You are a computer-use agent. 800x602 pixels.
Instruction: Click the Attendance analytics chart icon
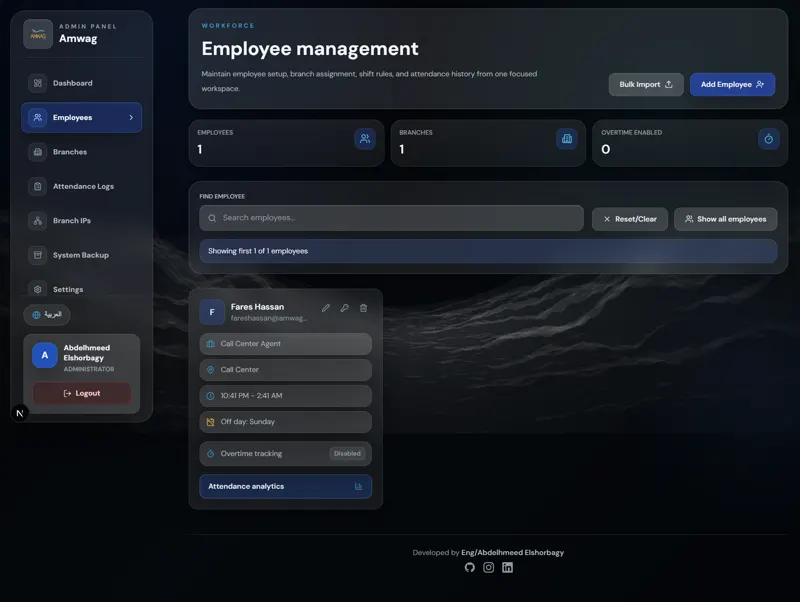359,487
